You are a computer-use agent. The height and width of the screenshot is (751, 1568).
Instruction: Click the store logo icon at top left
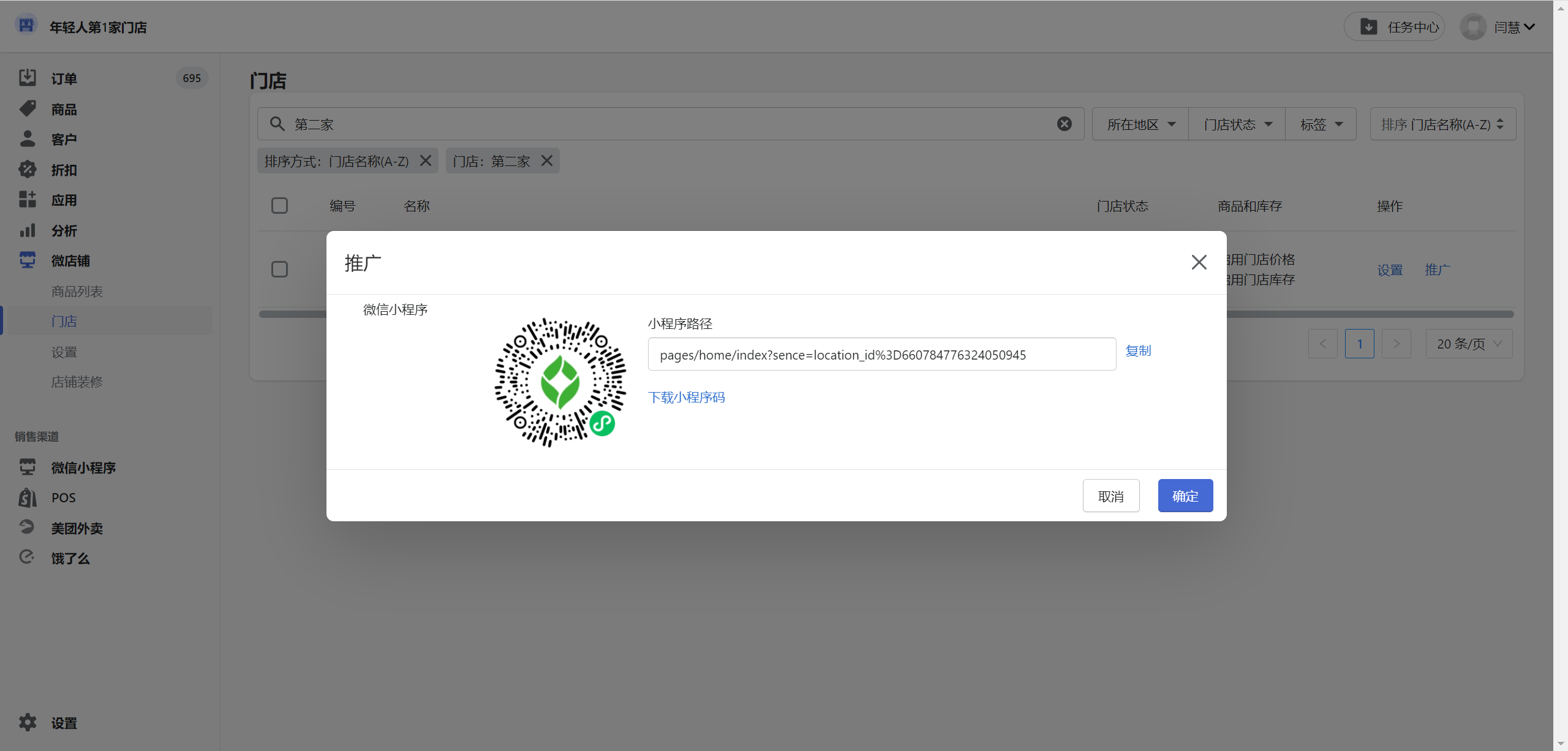pyautogui.click(x=26, y=26)
